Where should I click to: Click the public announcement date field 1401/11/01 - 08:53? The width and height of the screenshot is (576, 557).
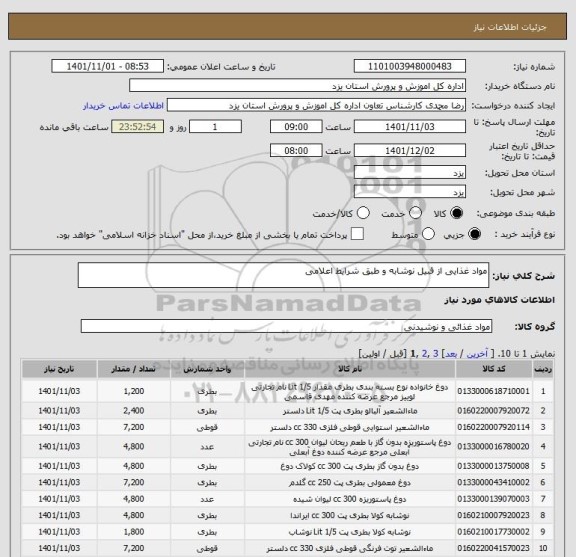click(107, 66)
